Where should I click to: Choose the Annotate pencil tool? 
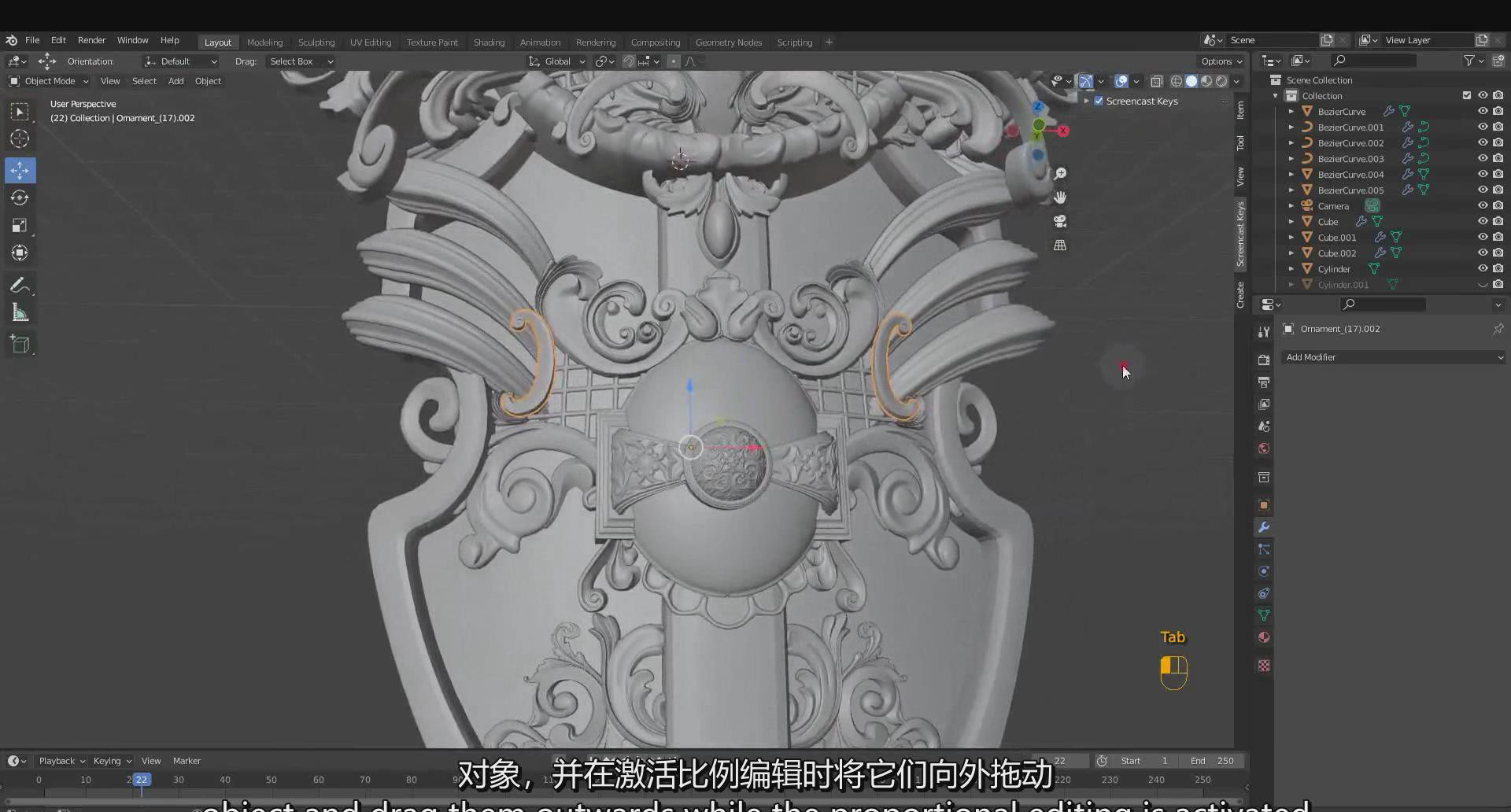click(20, 285)
